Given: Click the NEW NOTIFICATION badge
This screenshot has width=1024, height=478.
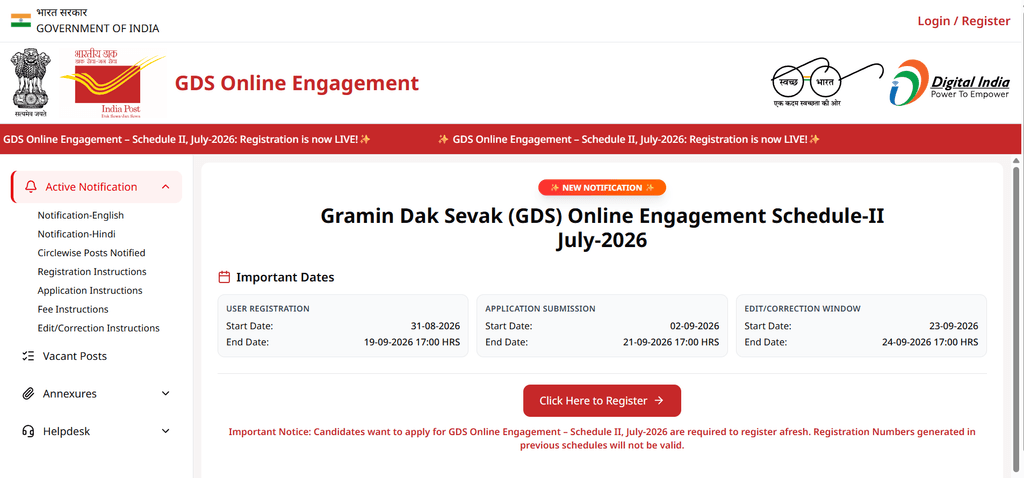Looking at the screenshot, I should coord(602,187).
